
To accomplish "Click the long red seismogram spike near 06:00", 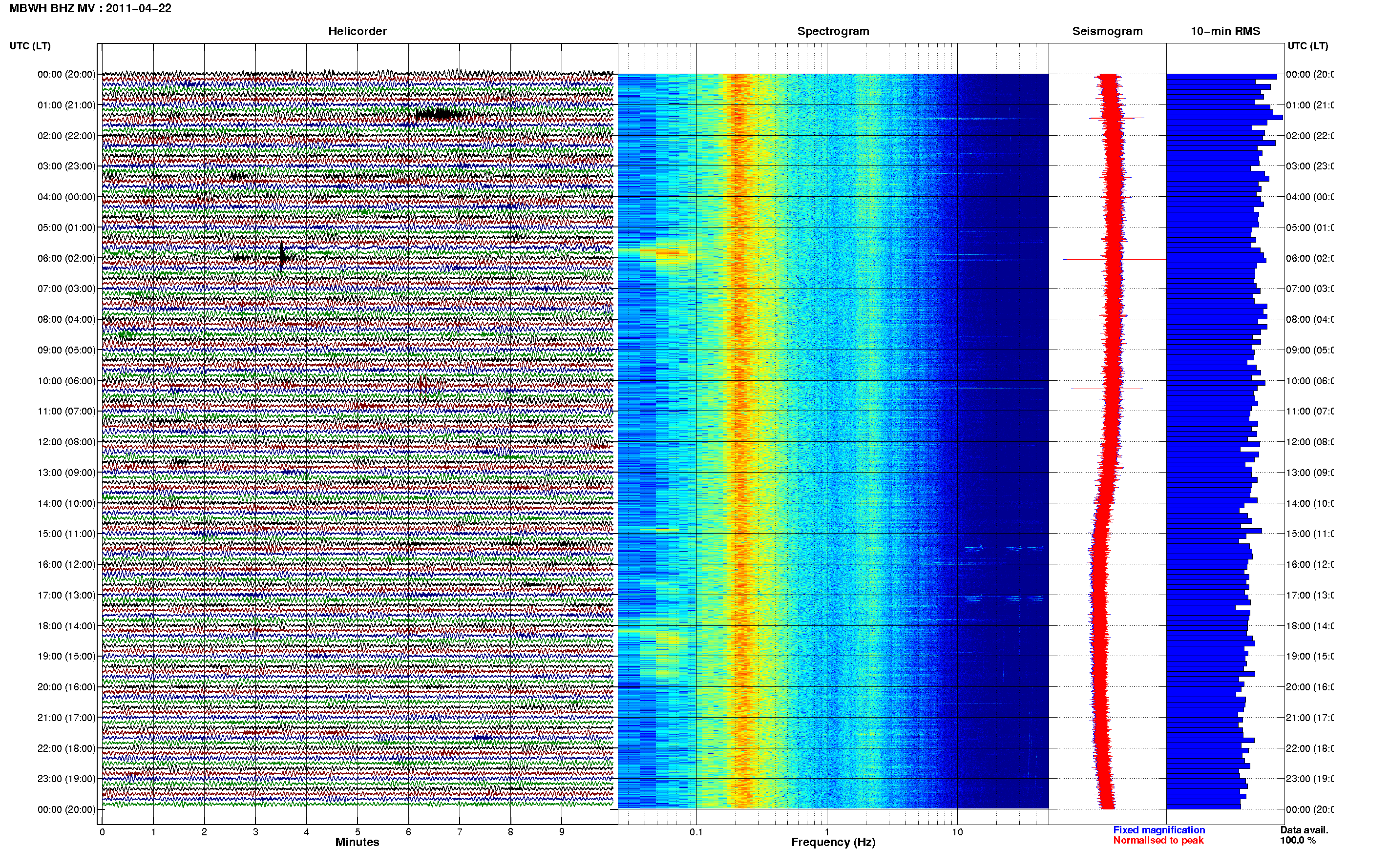I will click(x=1115, y=260).
